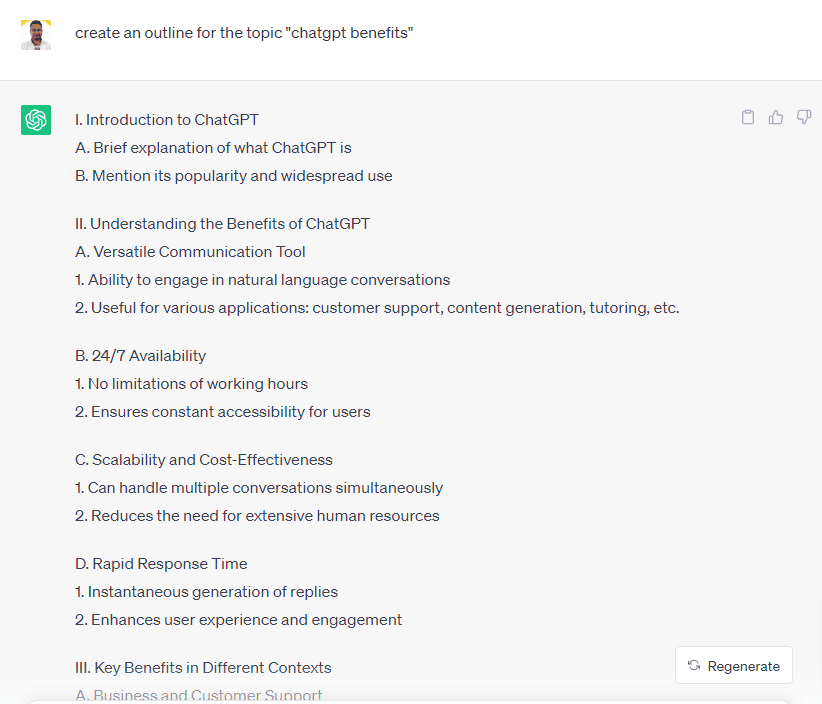Click the green ChatGPT logo avatar
Image resolution: width=822 pixels, height=704 pixels.
36,120
